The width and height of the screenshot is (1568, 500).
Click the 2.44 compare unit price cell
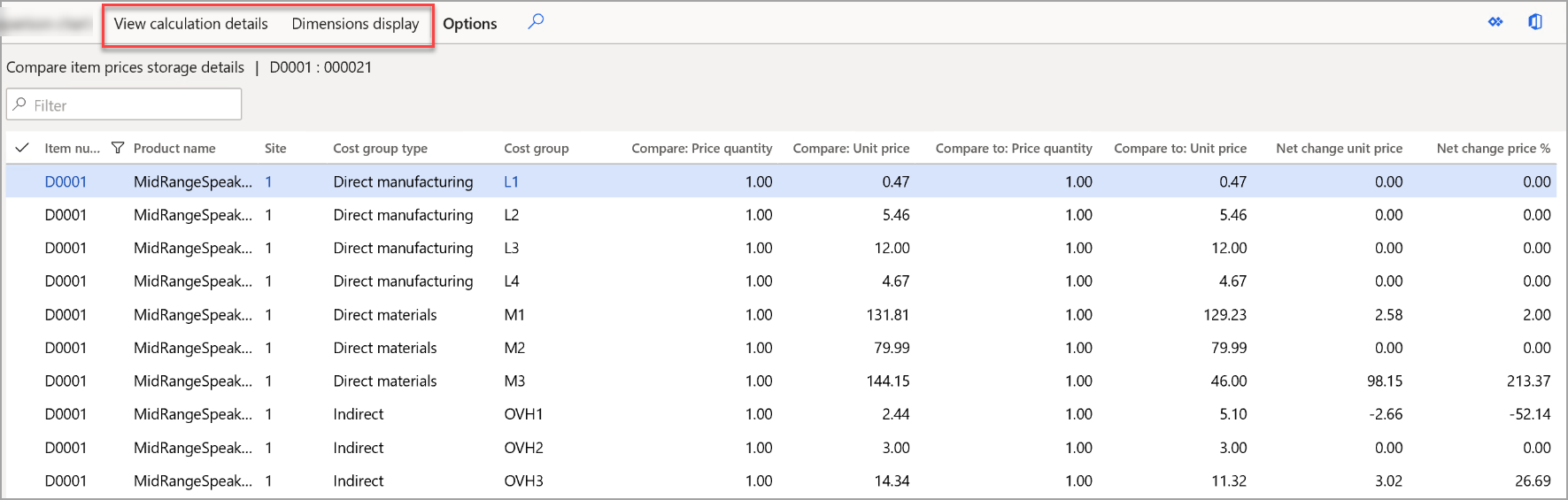tap(896, 414)
